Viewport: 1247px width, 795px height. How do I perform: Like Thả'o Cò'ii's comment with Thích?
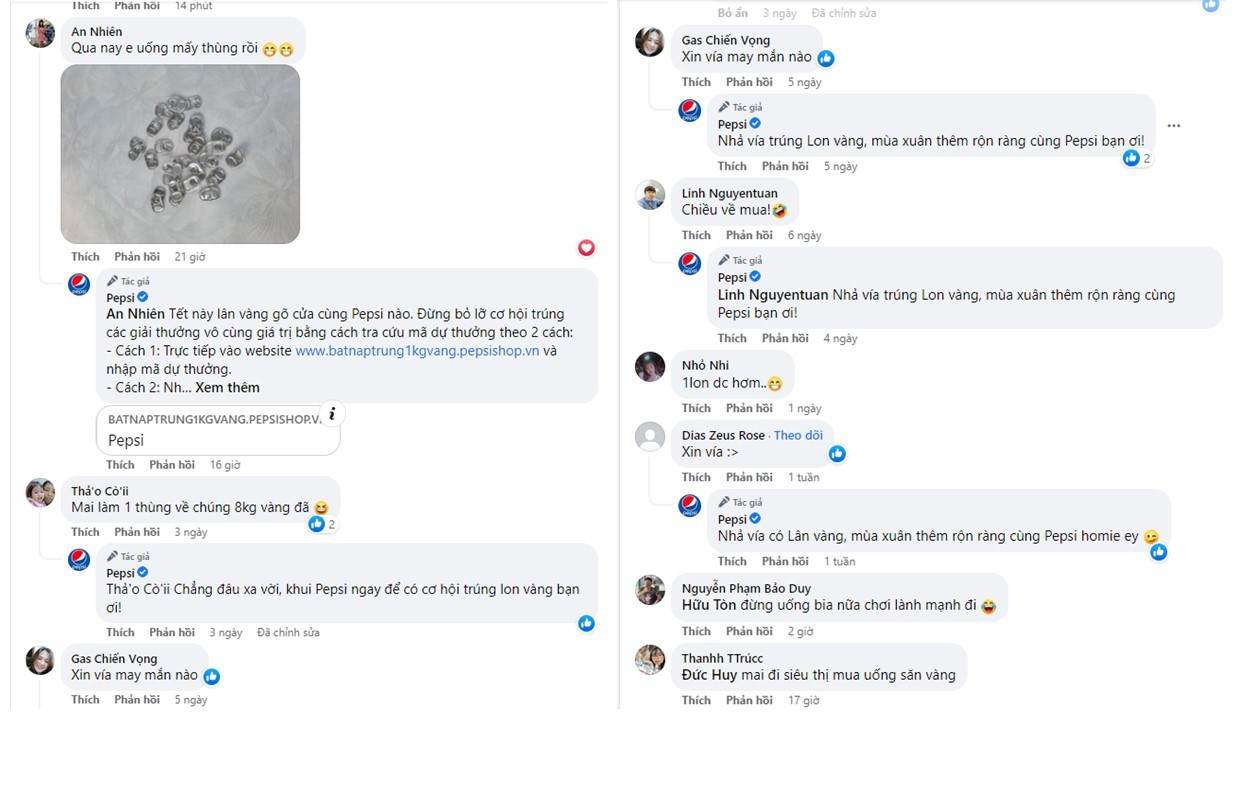point(85,532)
